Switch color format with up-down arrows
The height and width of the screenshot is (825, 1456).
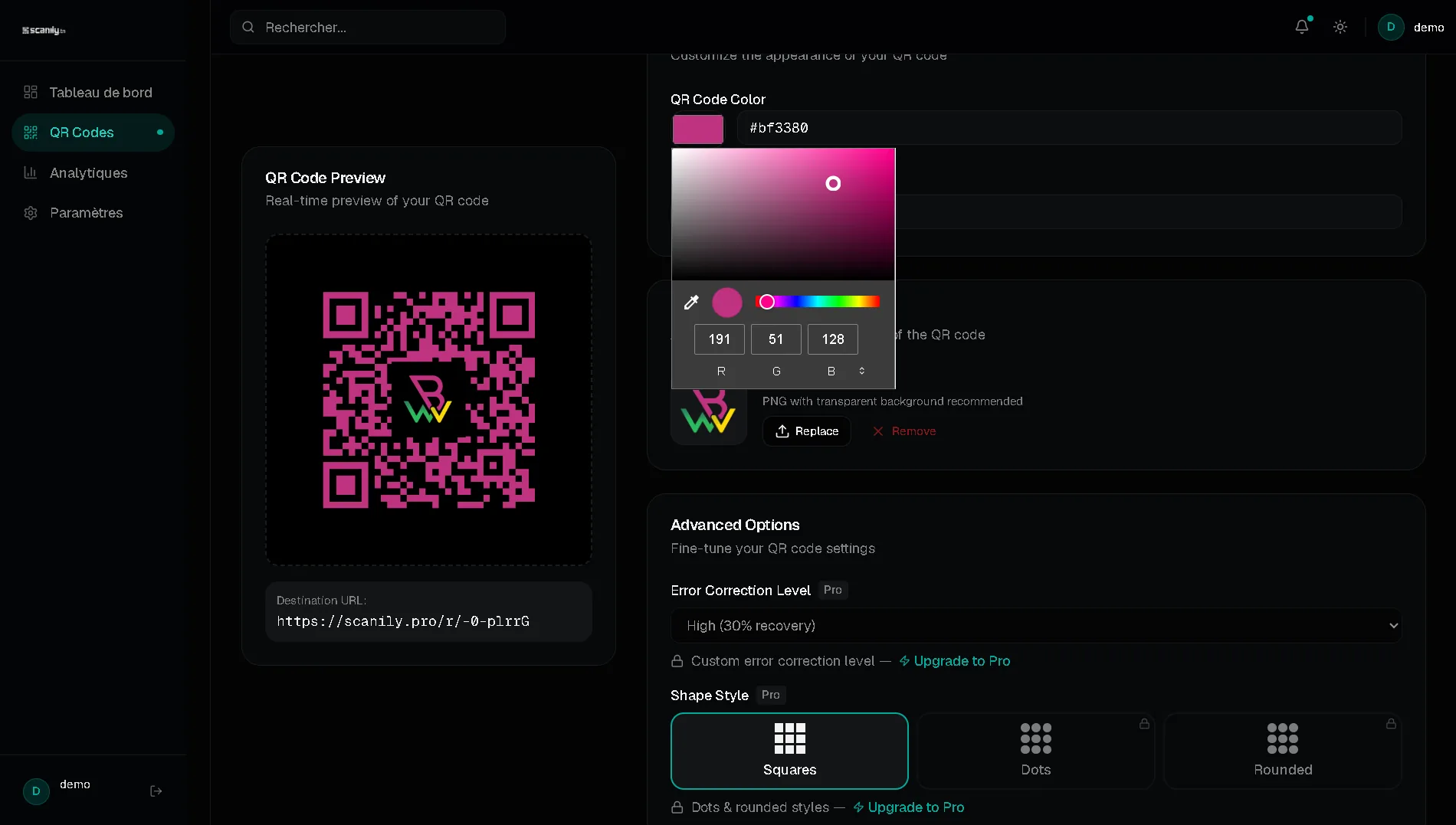(862, 371)
